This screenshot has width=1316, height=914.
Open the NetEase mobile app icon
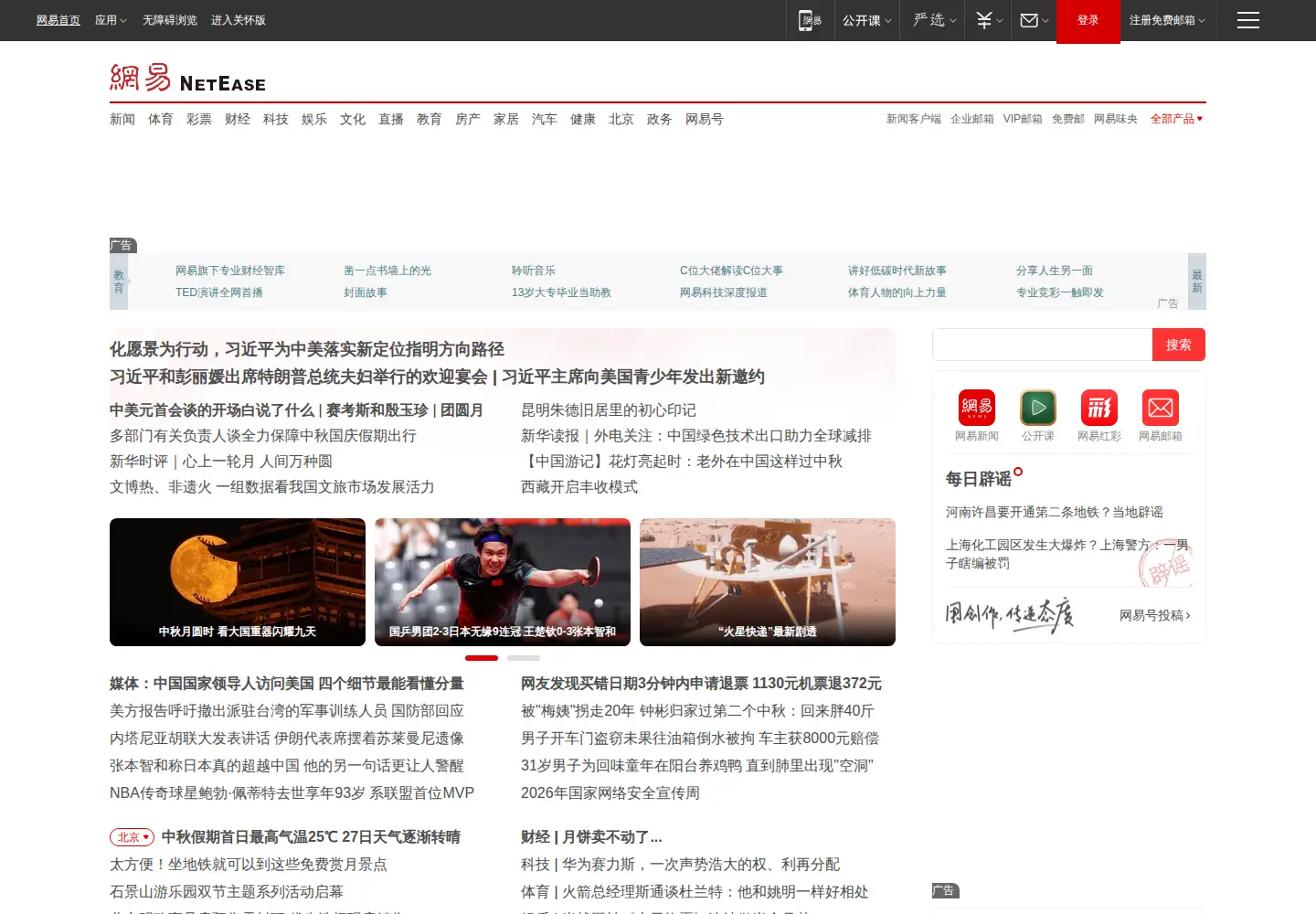click(x=810, y=20)
